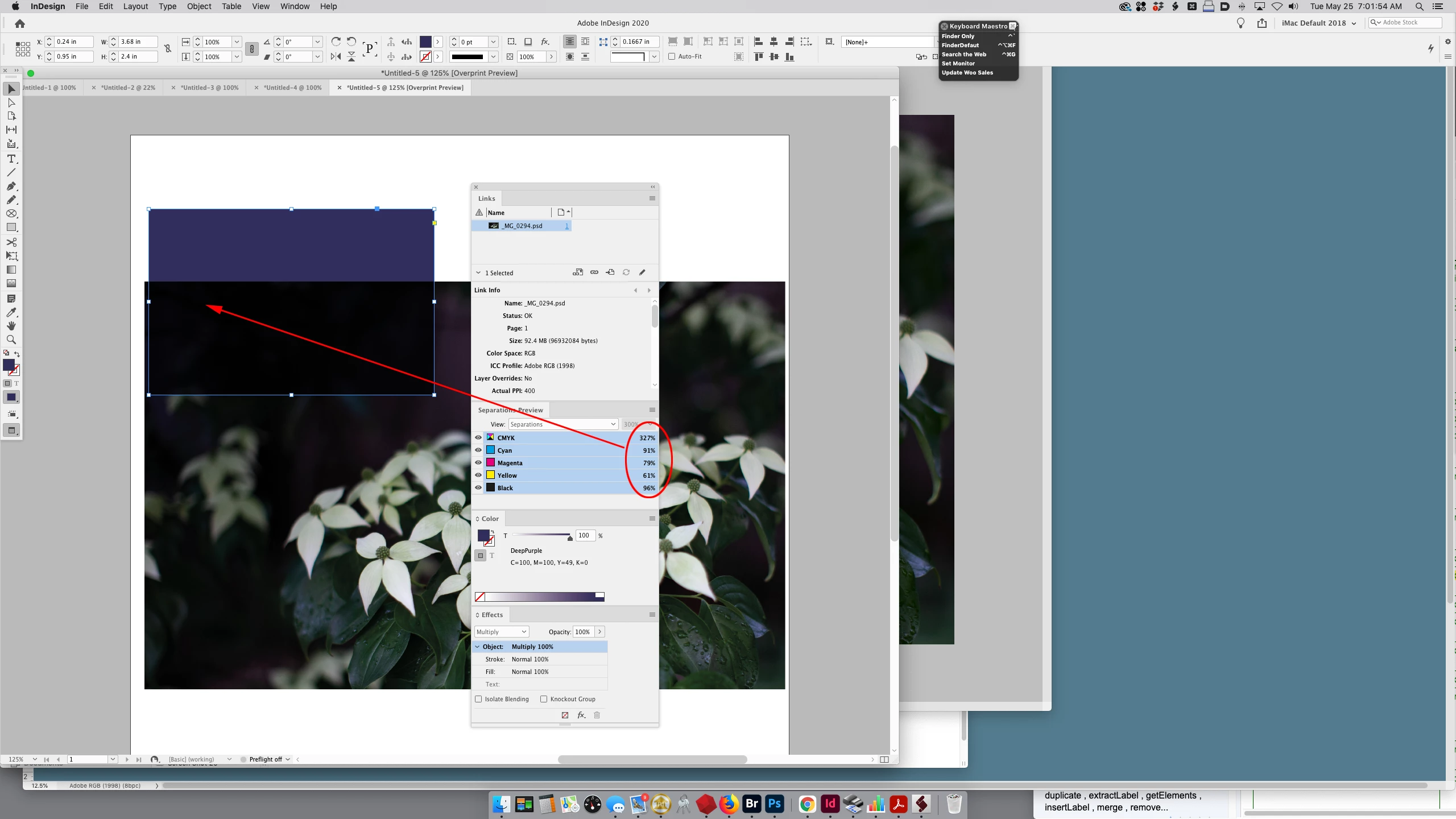
Task: Hide the Cyan separation plate
Action: point(478,450)
